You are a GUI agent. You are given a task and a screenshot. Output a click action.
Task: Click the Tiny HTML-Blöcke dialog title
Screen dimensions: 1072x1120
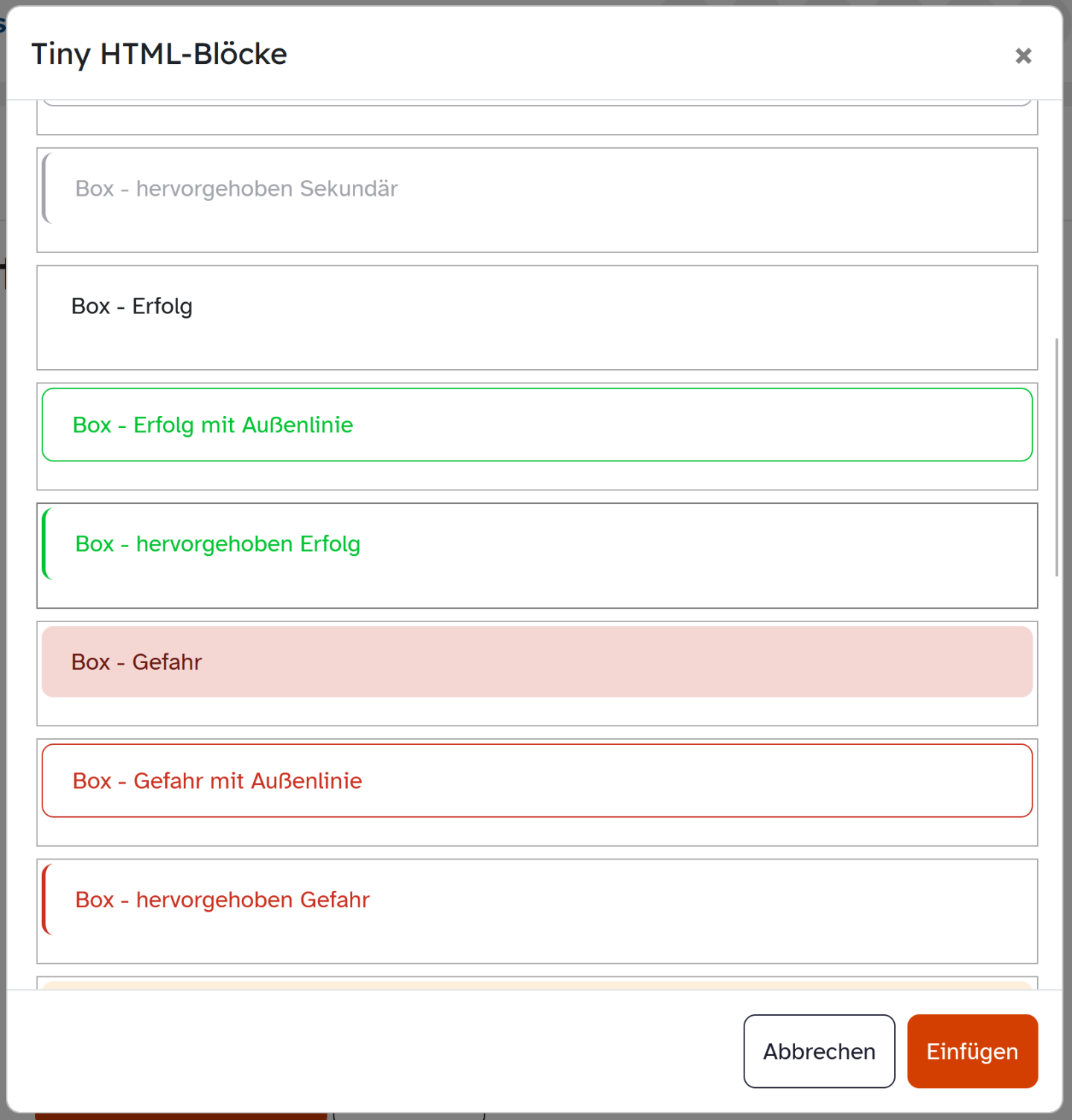tap(159, 54)
